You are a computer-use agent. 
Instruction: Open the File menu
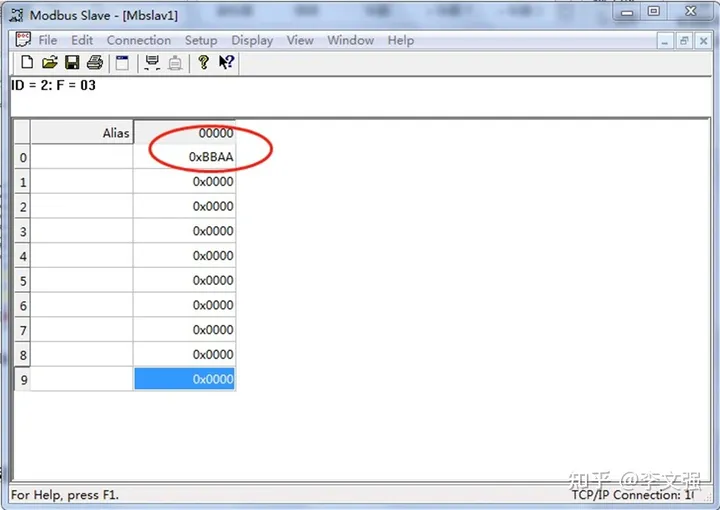tap(48, 40)
